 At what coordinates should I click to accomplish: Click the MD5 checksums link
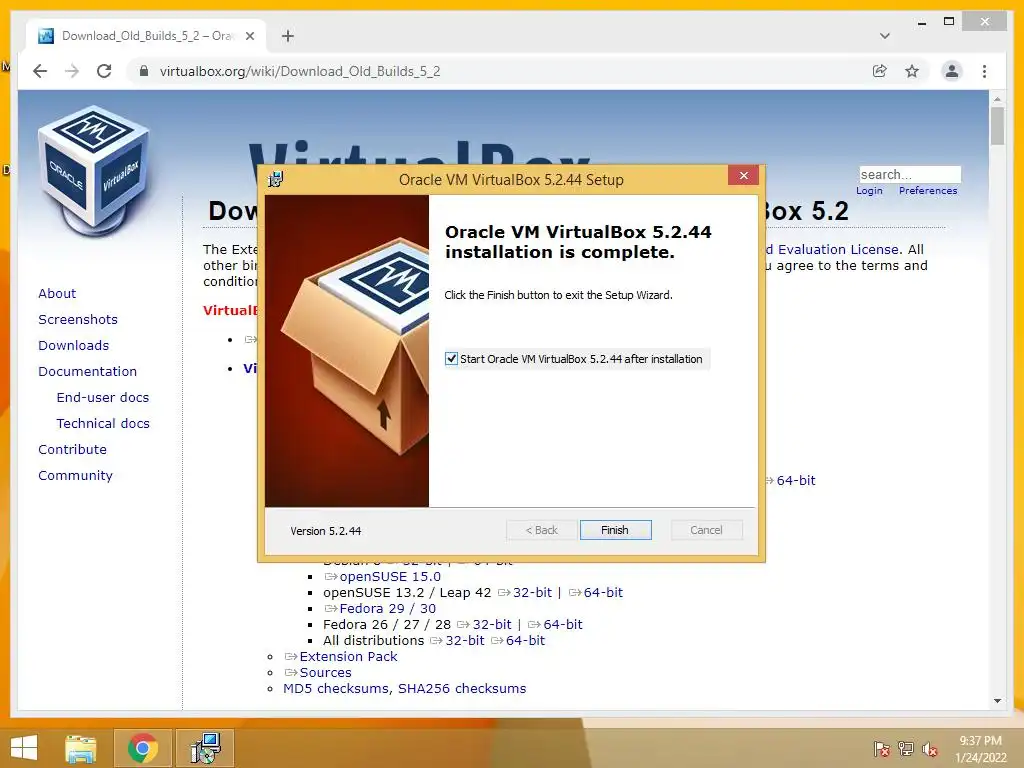tap(335, 688)
